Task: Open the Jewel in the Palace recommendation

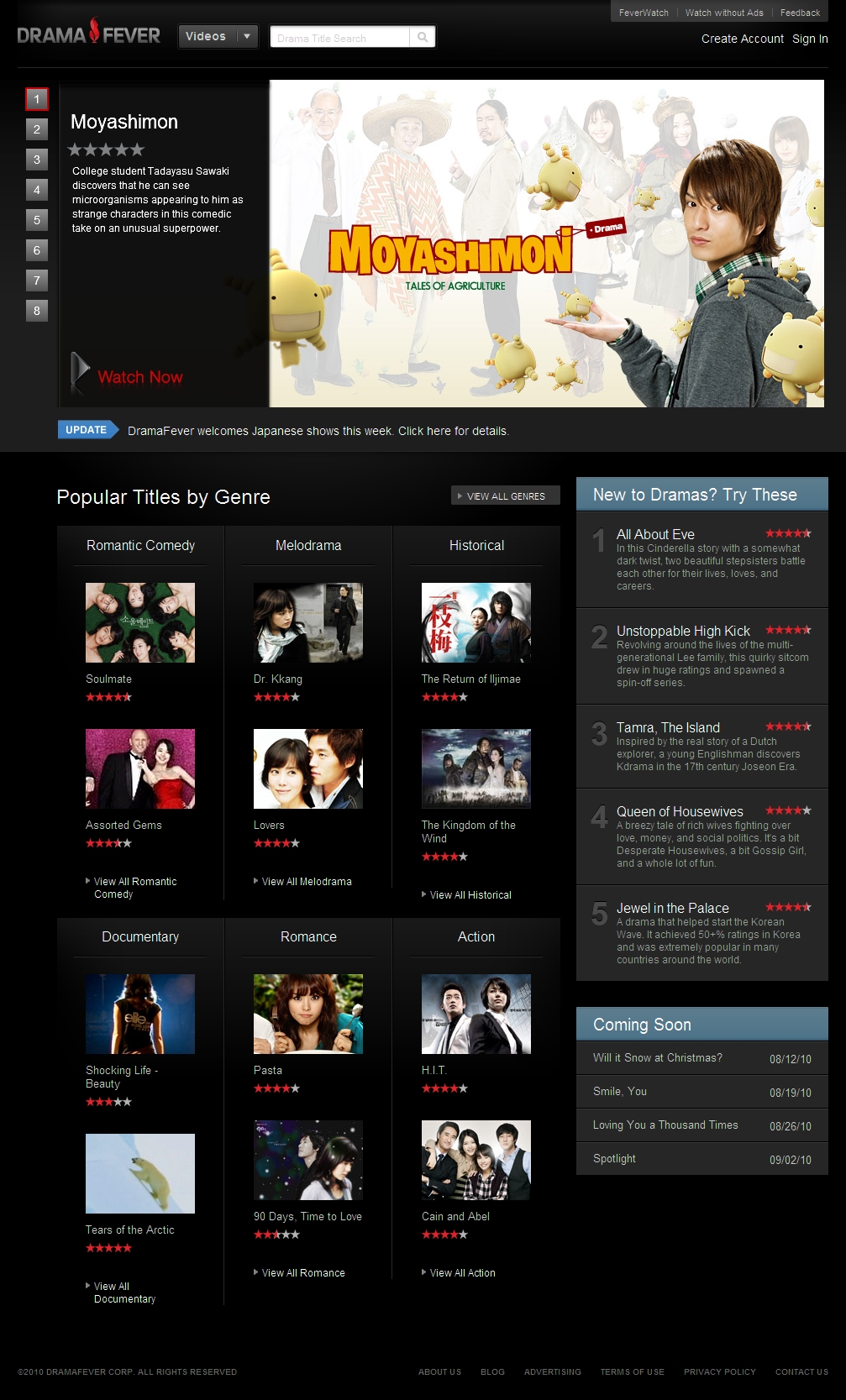Action: click(x=702, y=933)
